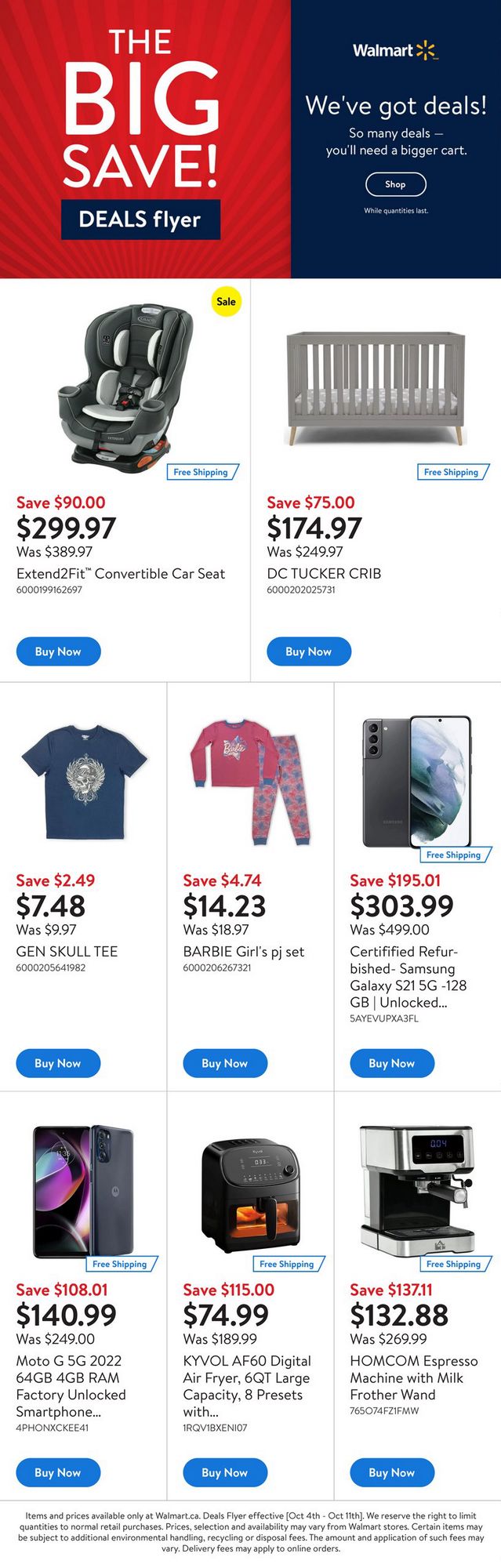Buy the Extend2Fit Convertible Car Seat

pos(58,652)
